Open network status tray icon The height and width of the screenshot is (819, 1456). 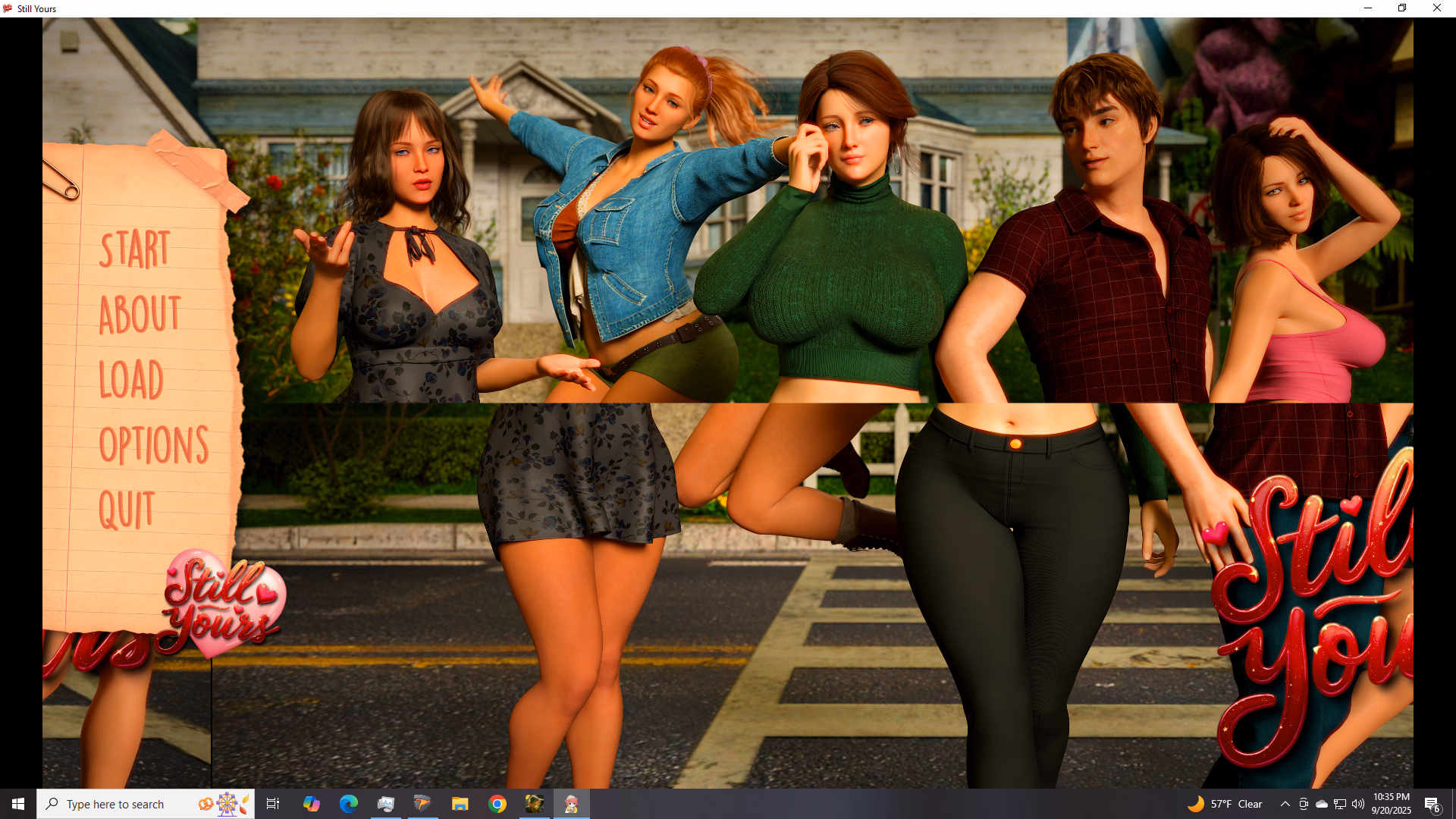[1340, 804]
